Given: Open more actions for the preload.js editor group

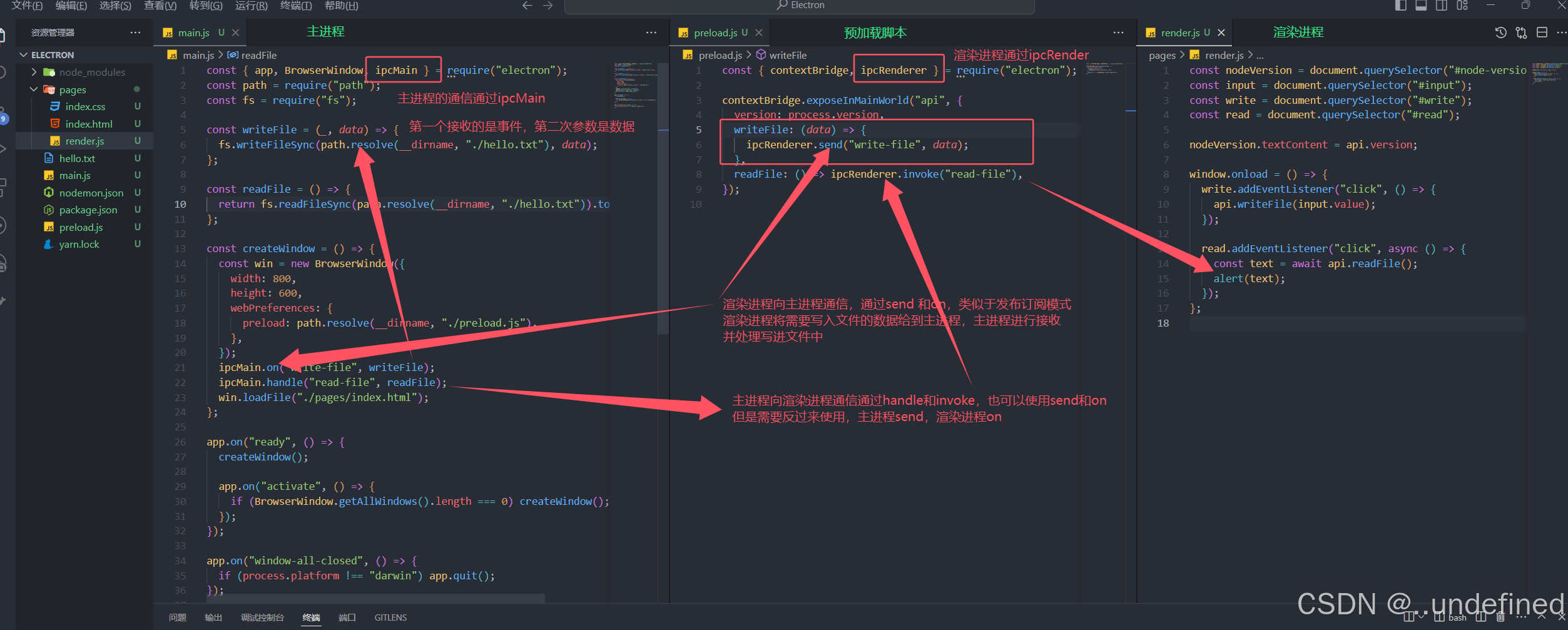Looking at the screenshot, I should (x=1118, y=33).
